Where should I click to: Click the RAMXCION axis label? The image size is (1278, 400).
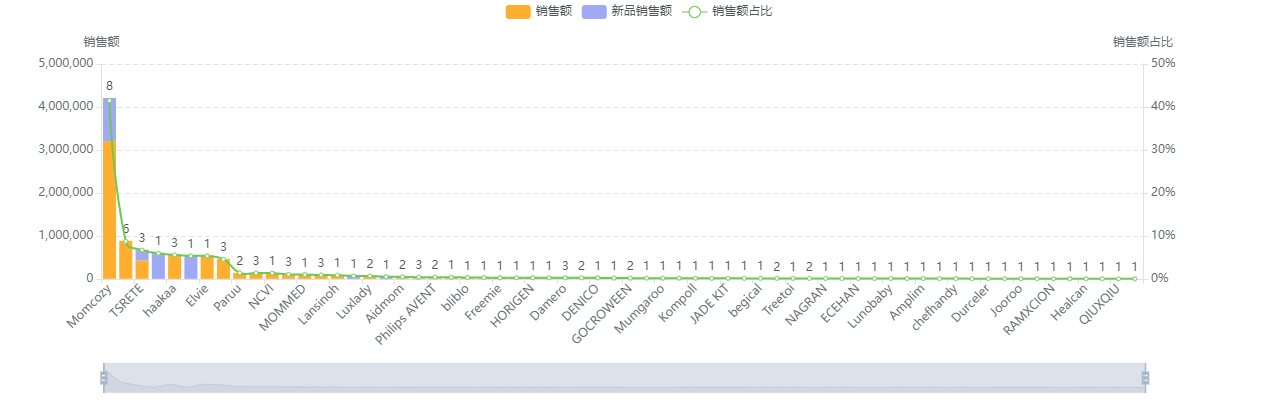coord(1028,311)
